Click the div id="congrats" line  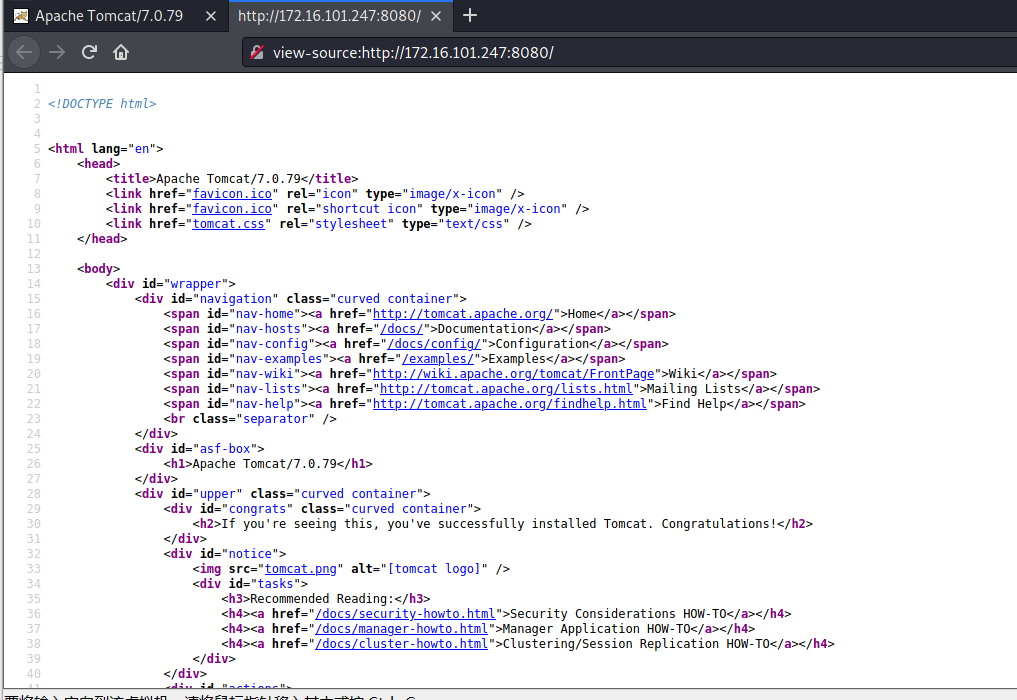coord(322,509)
